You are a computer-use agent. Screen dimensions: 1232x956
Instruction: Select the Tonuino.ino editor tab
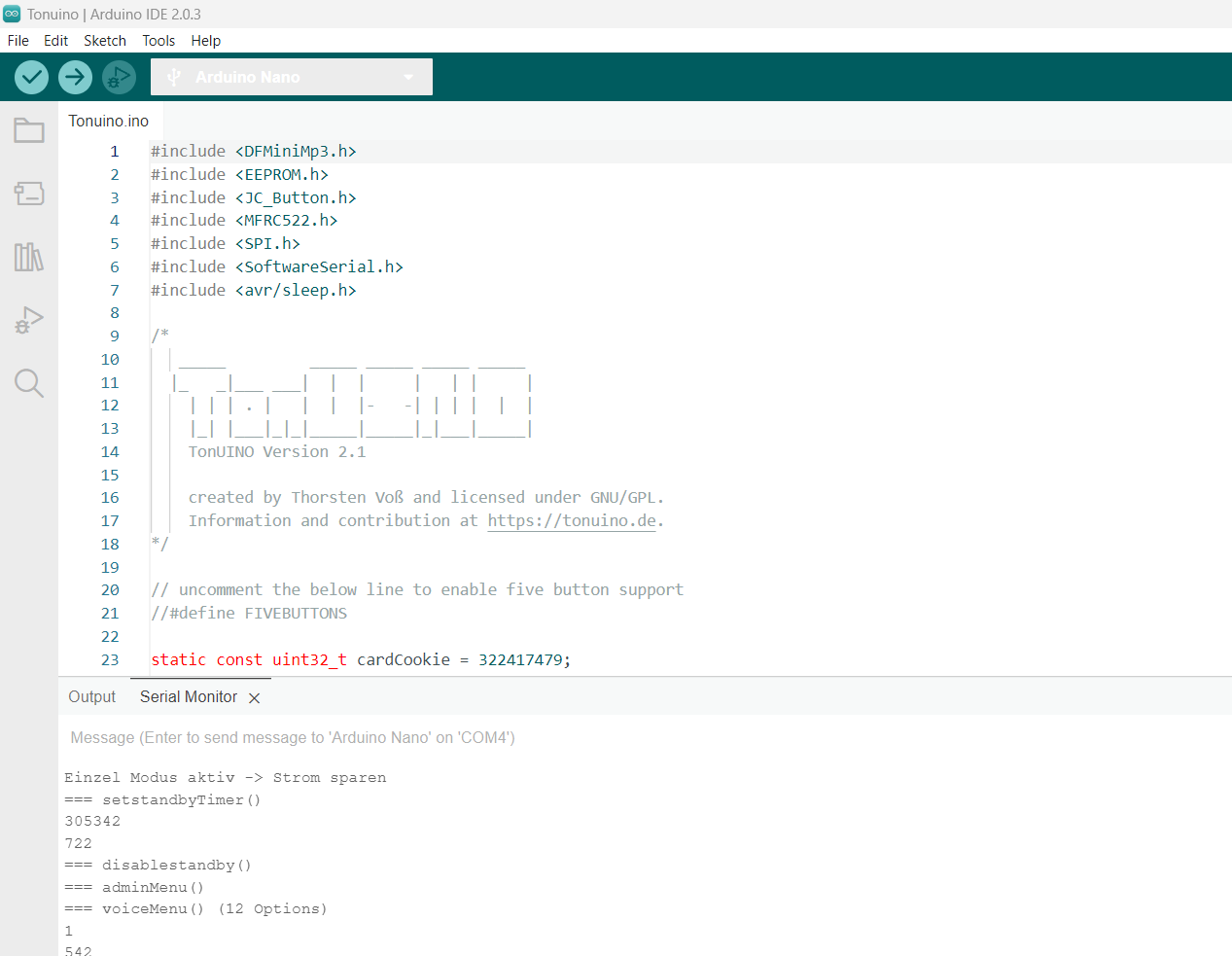point(109,121)
